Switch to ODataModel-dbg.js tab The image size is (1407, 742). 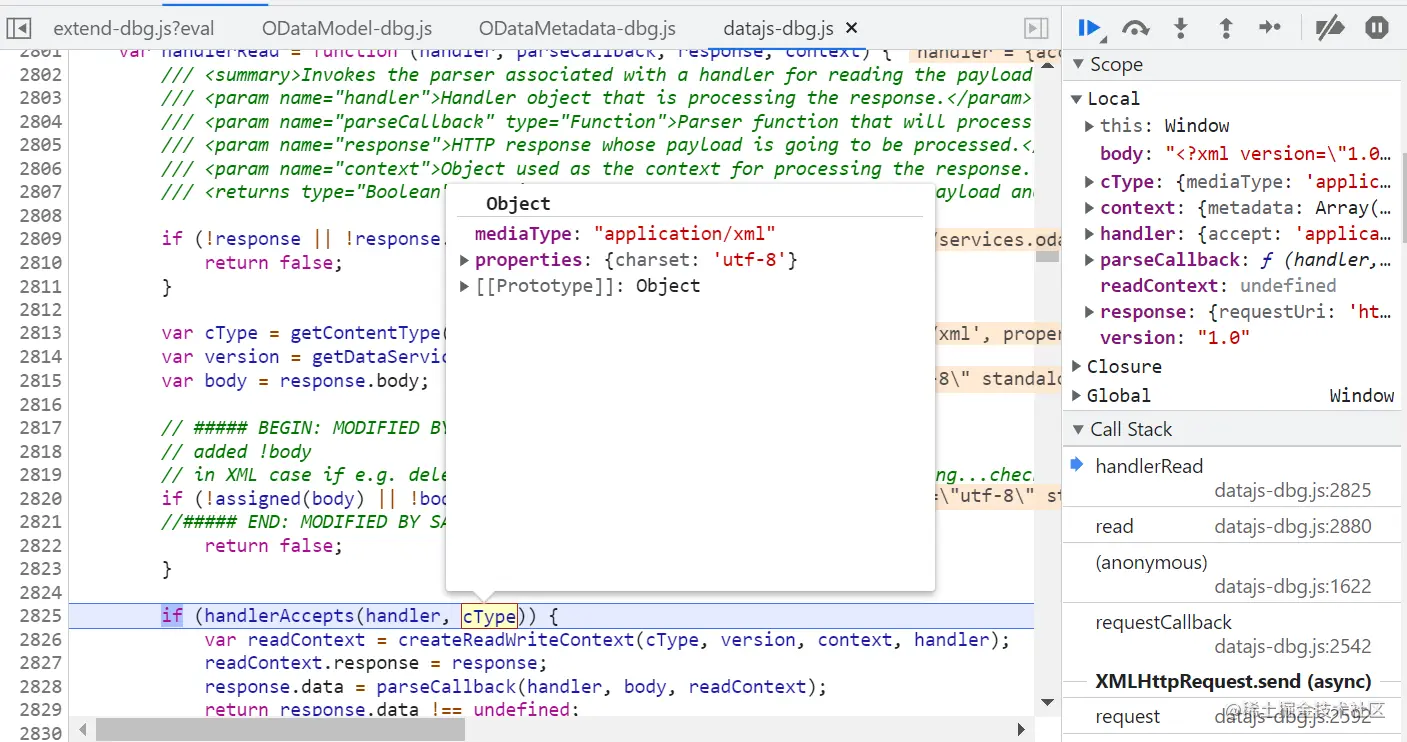[x=346, y=29]
